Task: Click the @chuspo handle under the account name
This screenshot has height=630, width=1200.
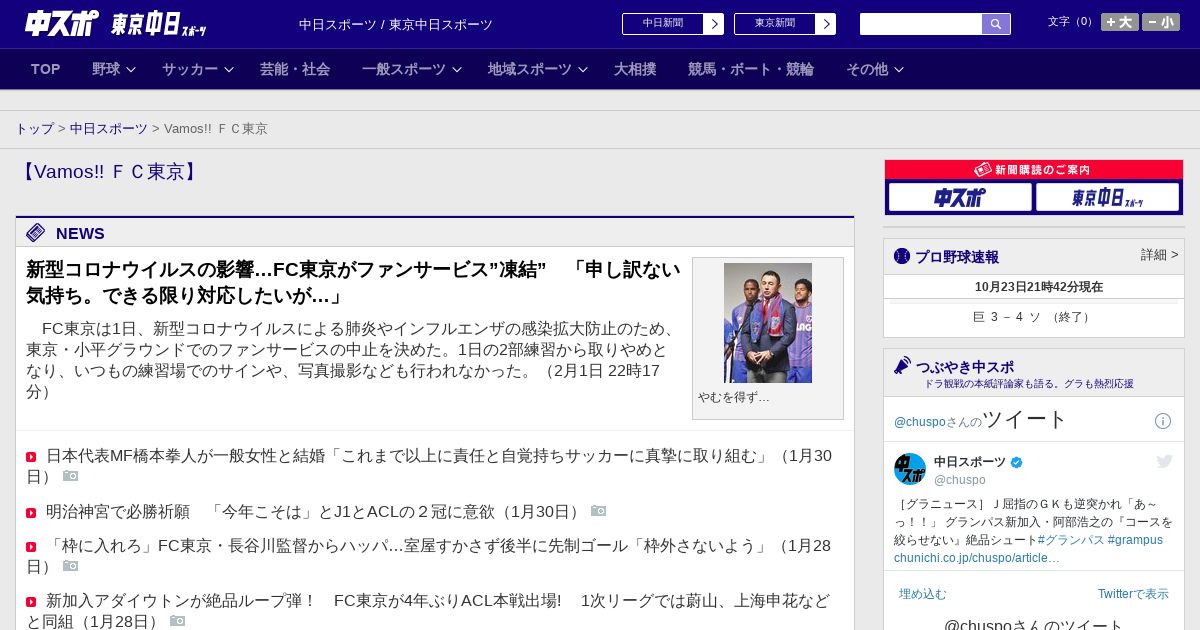Action: 960,480
